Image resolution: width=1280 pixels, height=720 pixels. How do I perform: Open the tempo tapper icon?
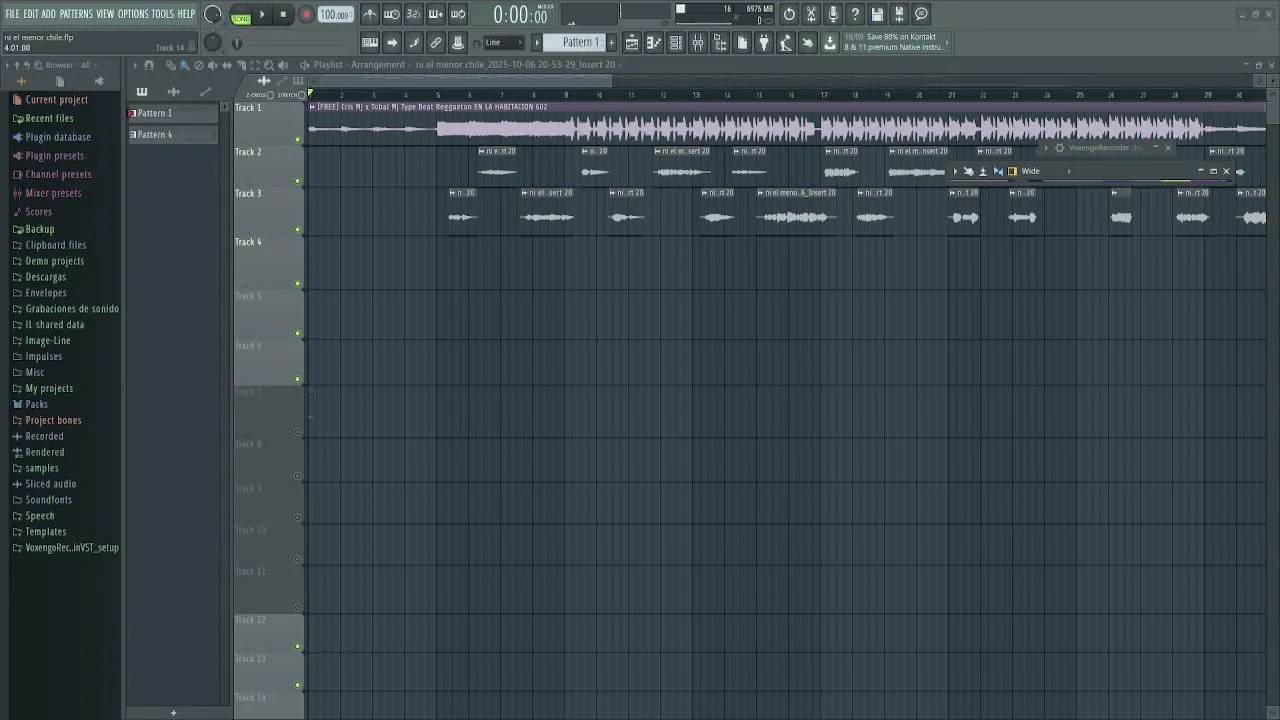point(786,42)
